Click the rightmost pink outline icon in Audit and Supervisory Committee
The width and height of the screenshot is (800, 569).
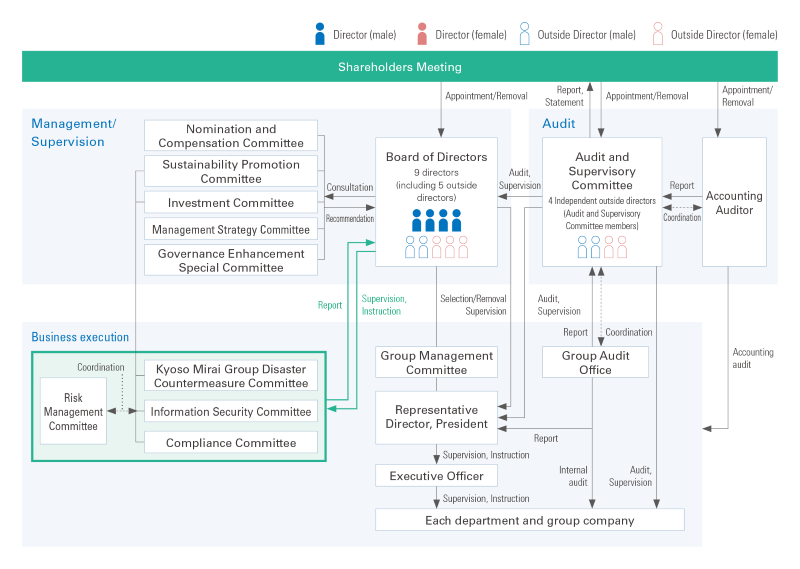point(622,247)
